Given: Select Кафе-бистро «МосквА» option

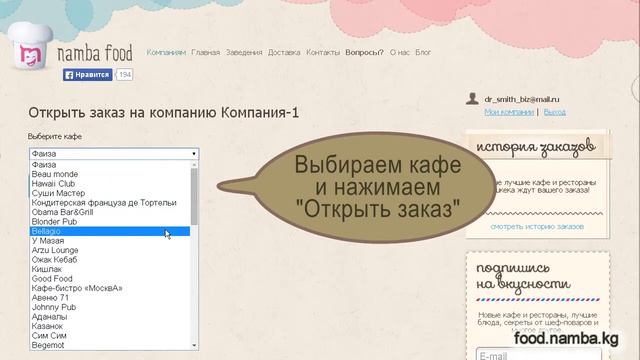Looking at the screenshot, I should coord(110,288).
